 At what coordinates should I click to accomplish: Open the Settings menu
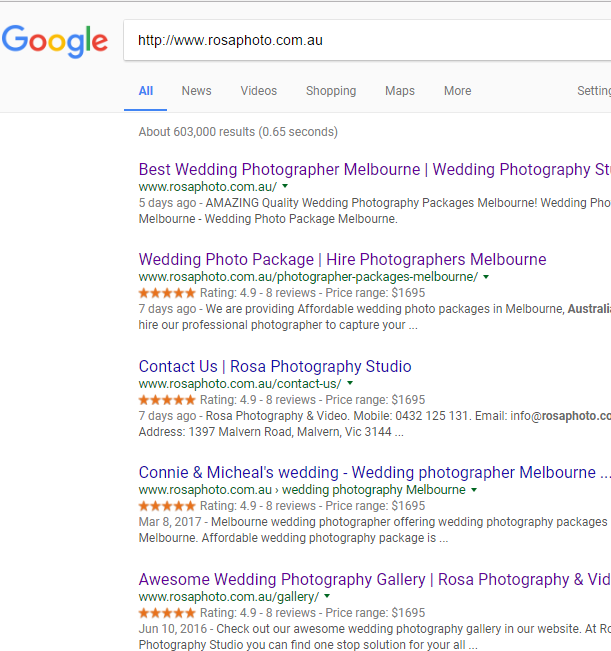coord(594,91)
